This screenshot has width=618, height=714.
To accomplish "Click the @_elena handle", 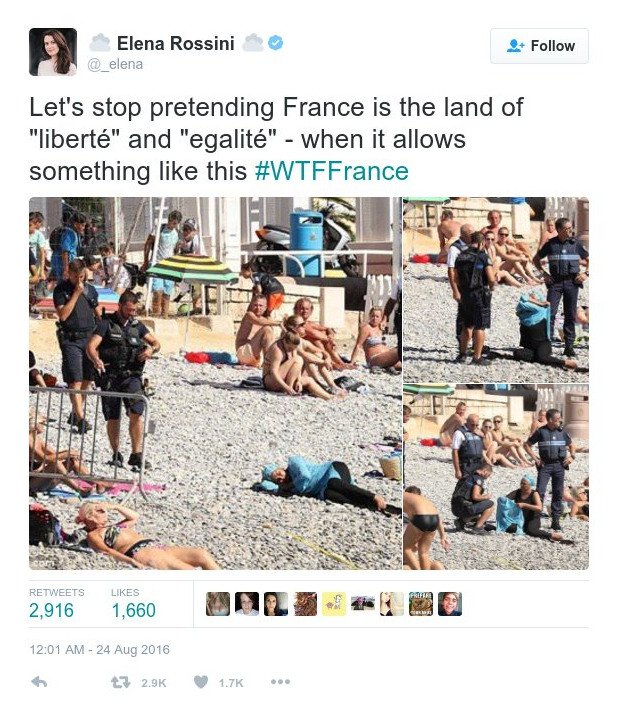I will coord(115,64).
